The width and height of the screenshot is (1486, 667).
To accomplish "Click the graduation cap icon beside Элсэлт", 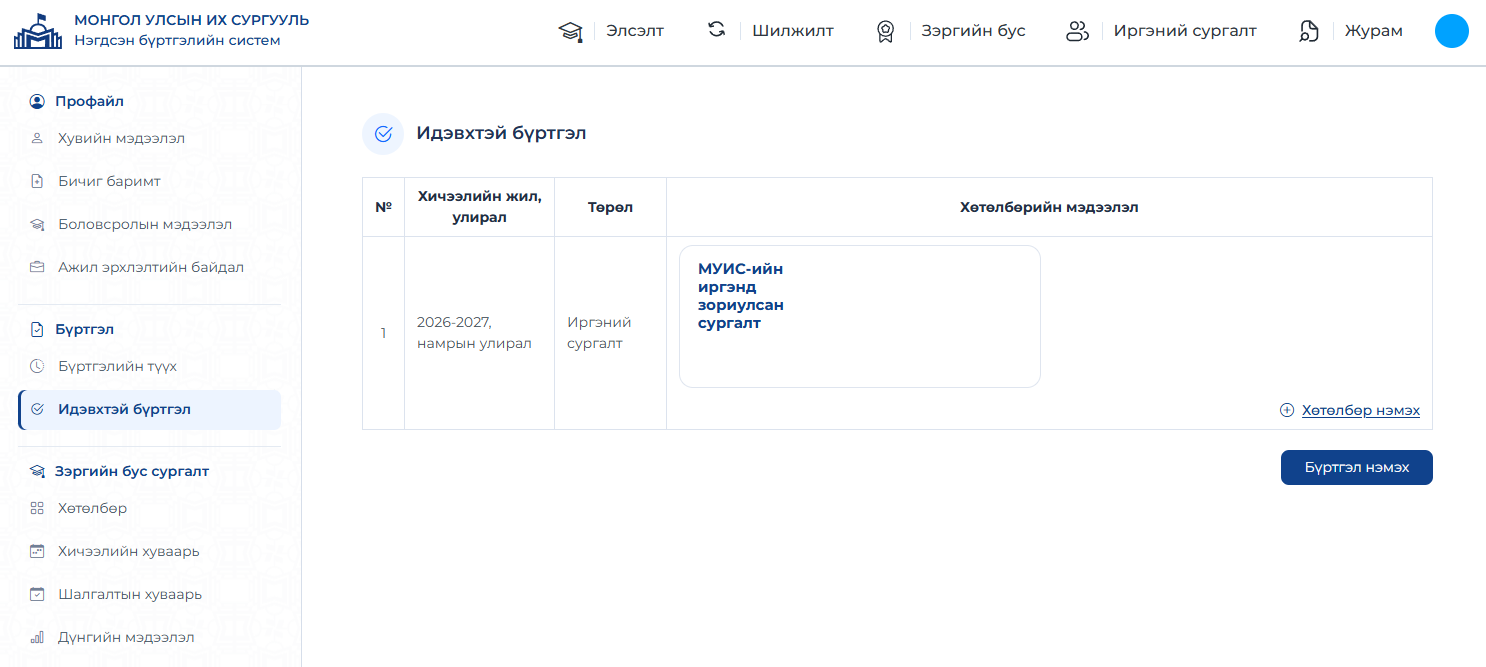I will 570,31.
